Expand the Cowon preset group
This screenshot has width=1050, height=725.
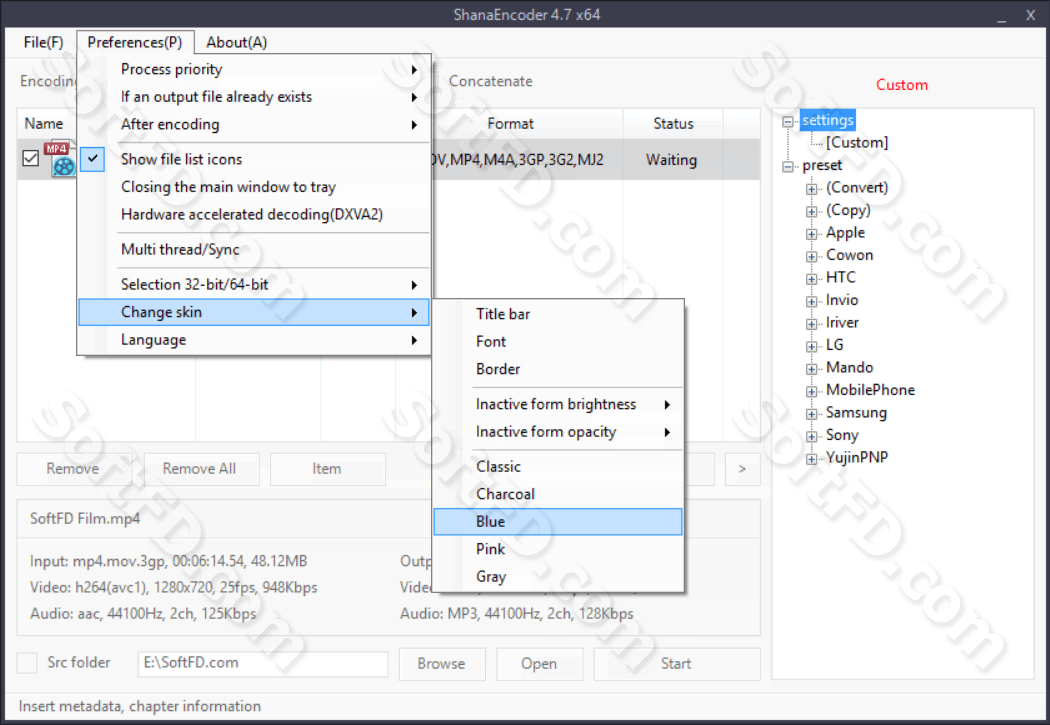pos(811,256)
